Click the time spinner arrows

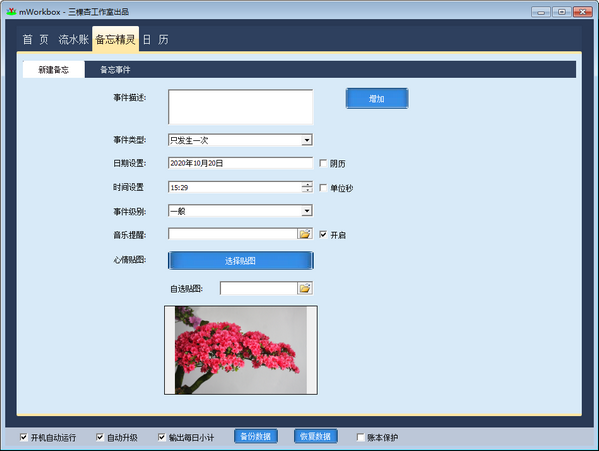pyautogui.click(x=307, y=187)
